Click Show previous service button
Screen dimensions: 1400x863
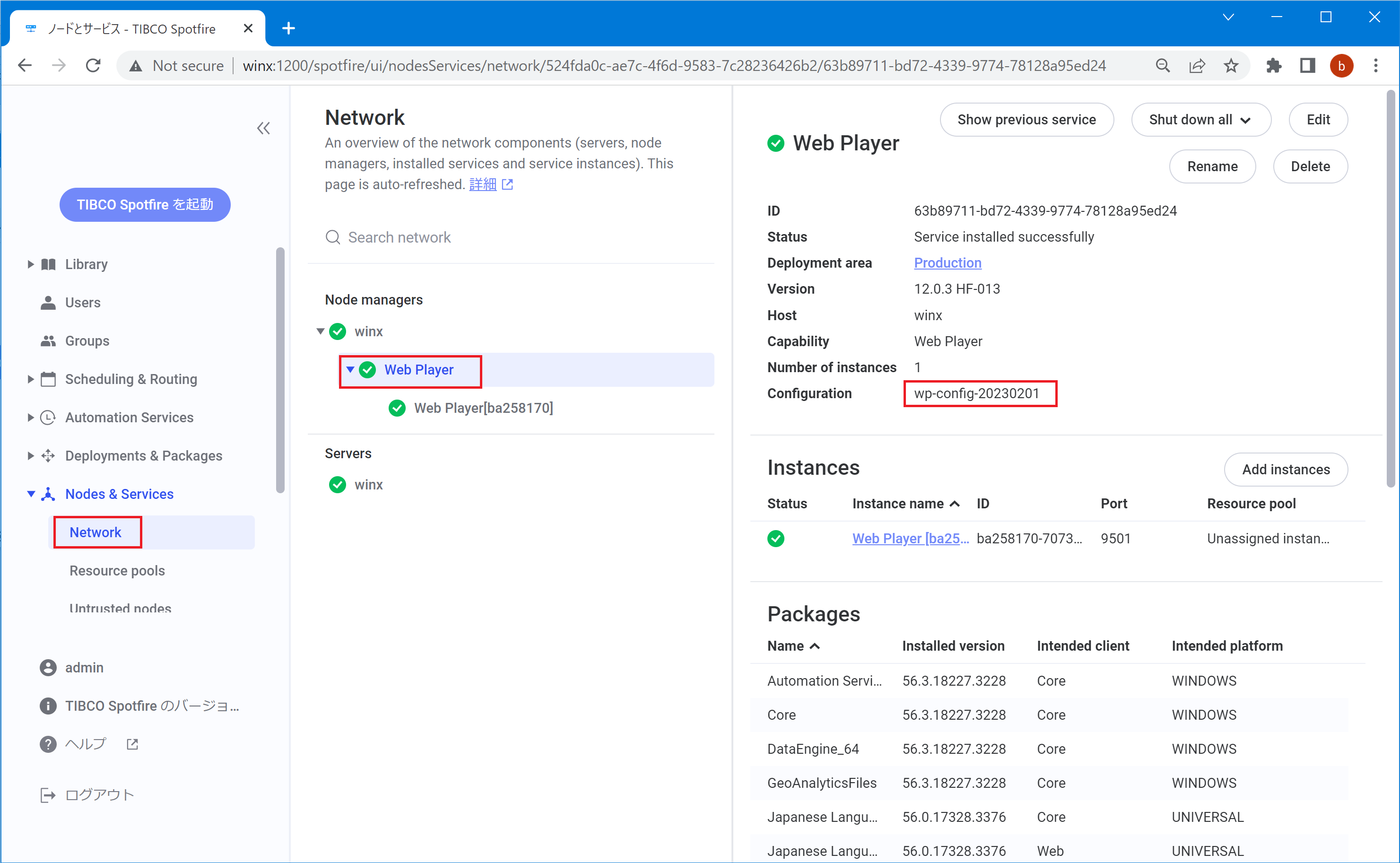[1026, 120]
